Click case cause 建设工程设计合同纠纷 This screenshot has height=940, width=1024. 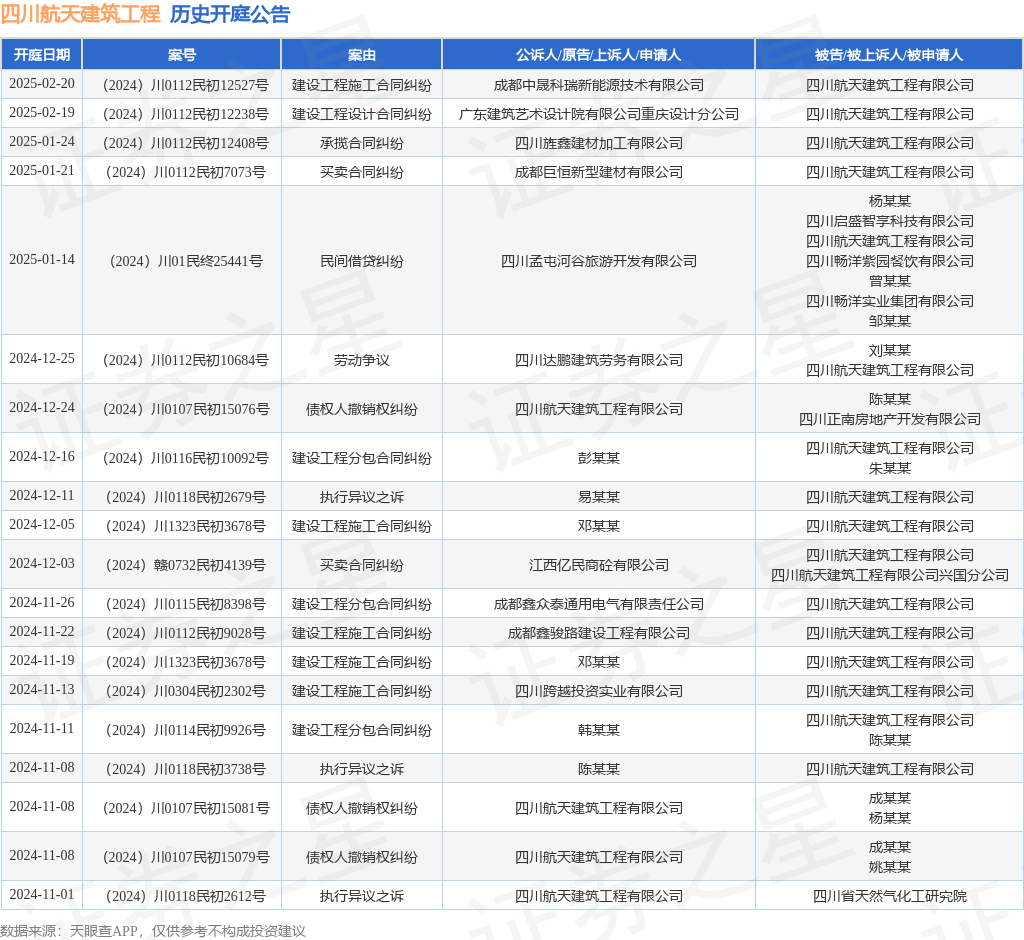click(362, 114)
